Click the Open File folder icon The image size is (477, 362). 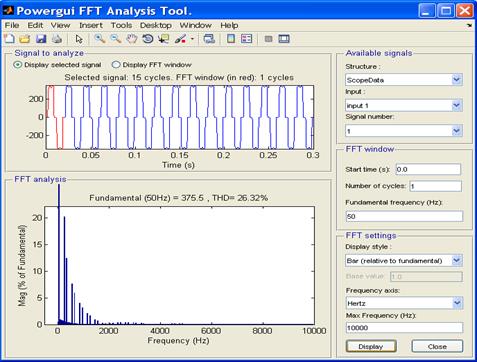click(25, 39)
